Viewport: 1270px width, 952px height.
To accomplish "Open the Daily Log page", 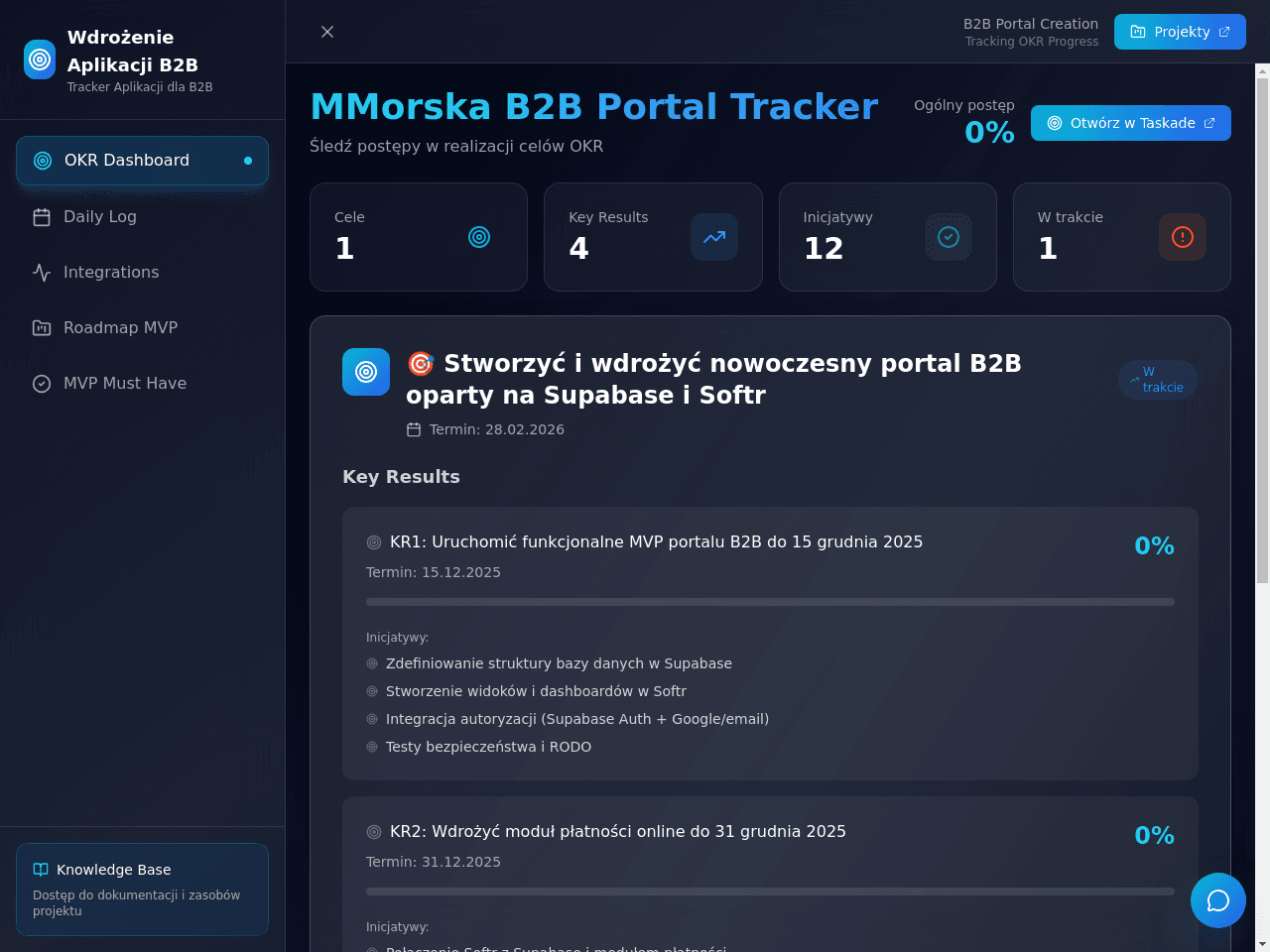I will (142, 216).
